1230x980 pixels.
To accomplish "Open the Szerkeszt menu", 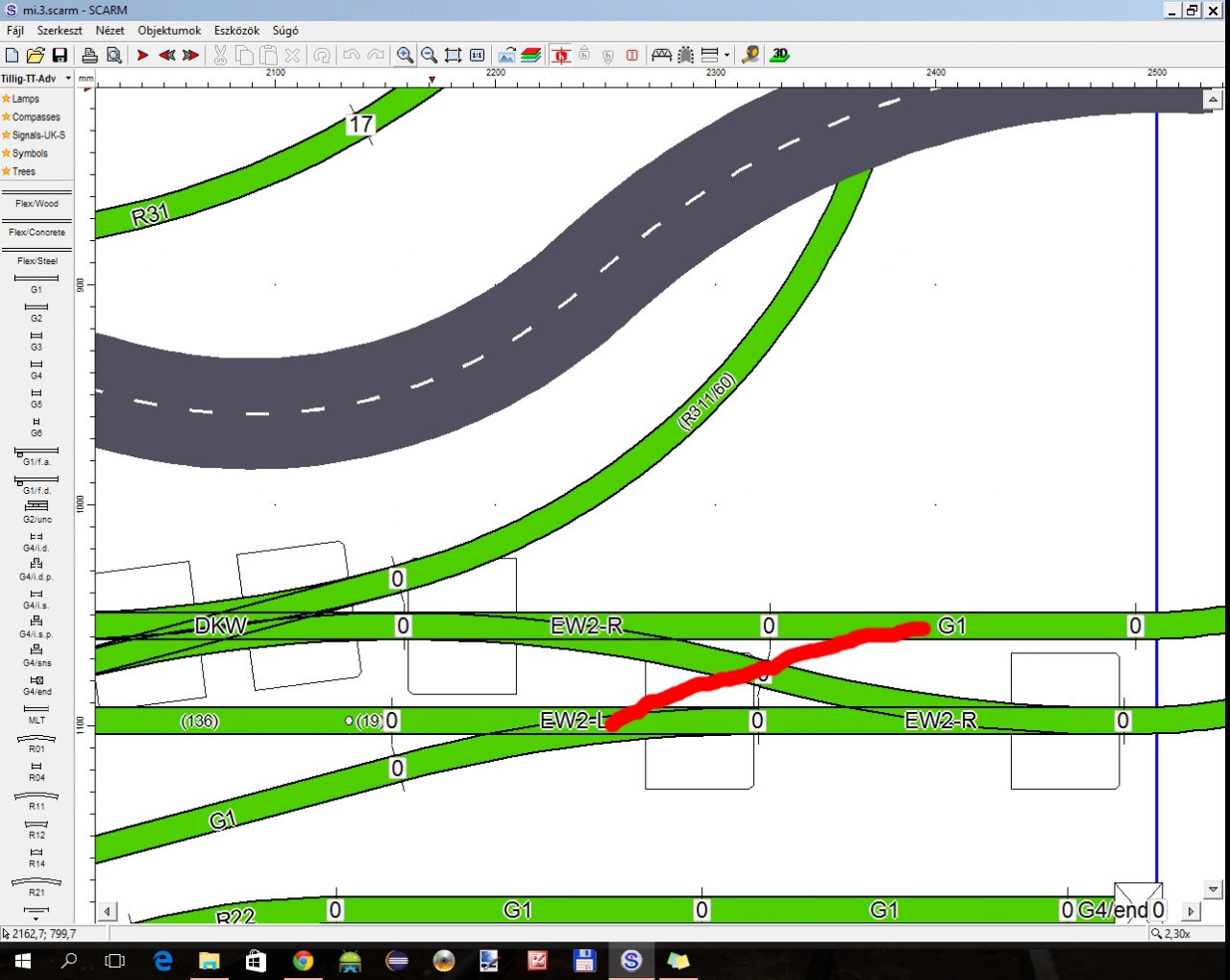I will (x=60, y=31).
